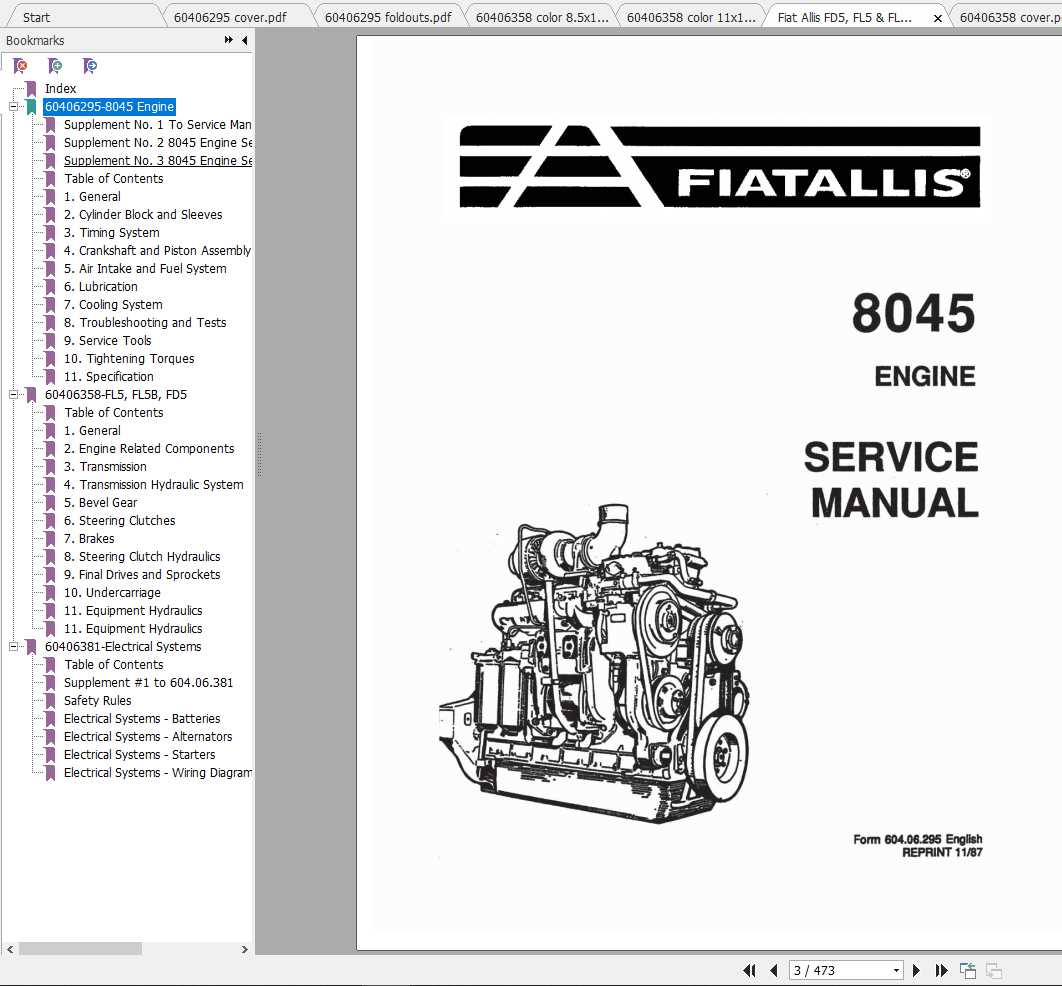The width and height of the screenshot is (1062, 986).
Task: Go to 9. Service Tools bookmark
Action: click(108, 340)
